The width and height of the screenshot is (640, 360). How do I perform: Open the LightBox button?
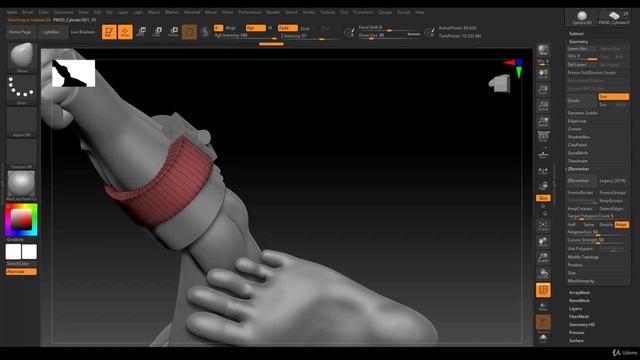pos(51,32)
